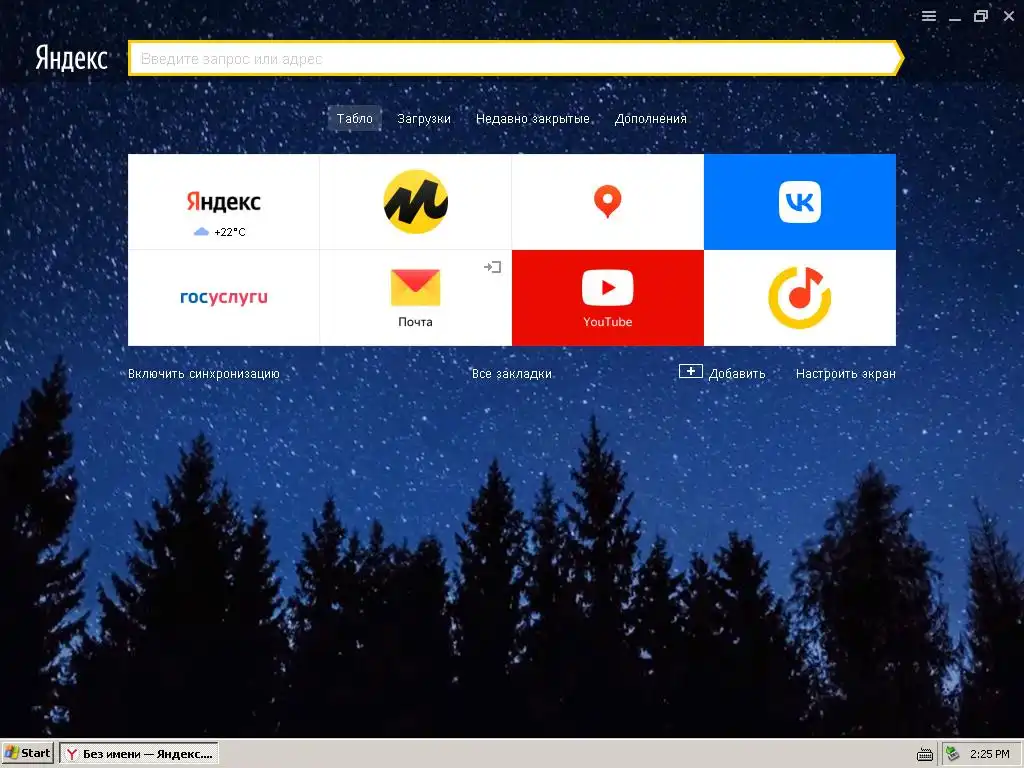This screenshot has width=1024, height=768.
Task: Select the Табло tab
Action: 355,118
